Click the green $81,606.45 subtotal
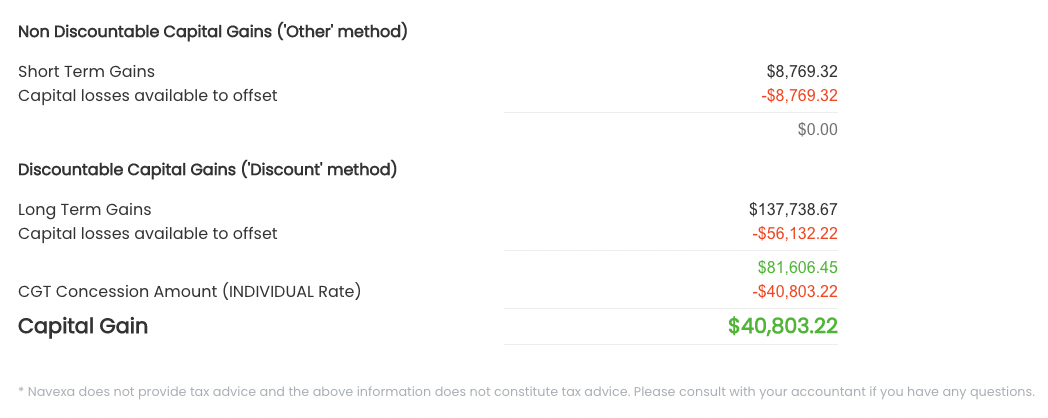 tap(797, 268)
